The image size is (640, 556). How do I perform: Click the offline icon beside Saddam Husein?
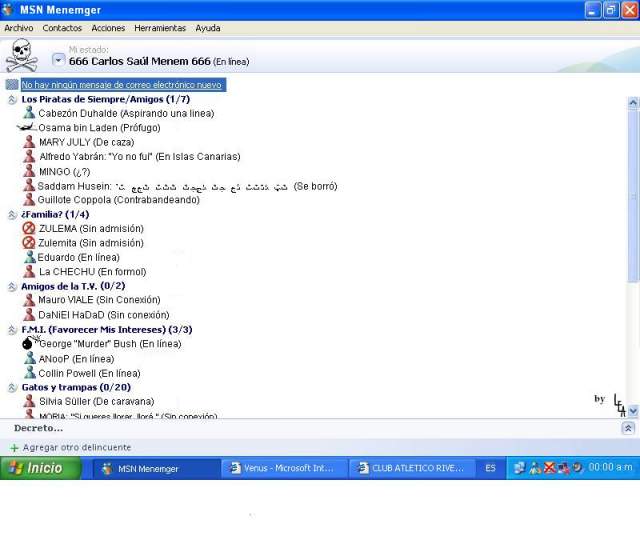29,185
